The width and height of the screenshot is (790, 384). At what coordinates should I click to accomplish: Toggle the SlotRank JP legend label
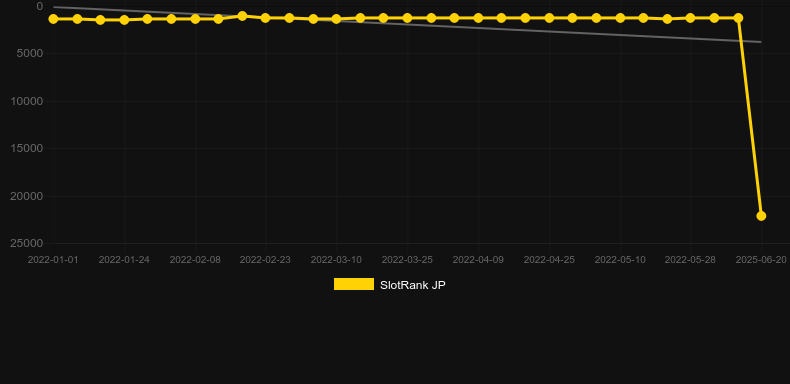tap(413, 285)
